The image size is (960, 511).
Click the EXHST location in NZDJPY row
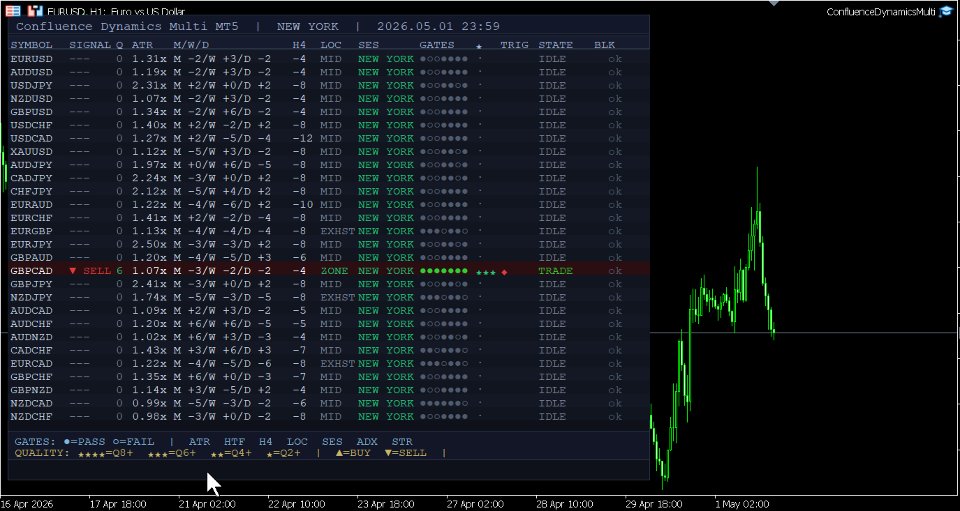click(338, 297)
